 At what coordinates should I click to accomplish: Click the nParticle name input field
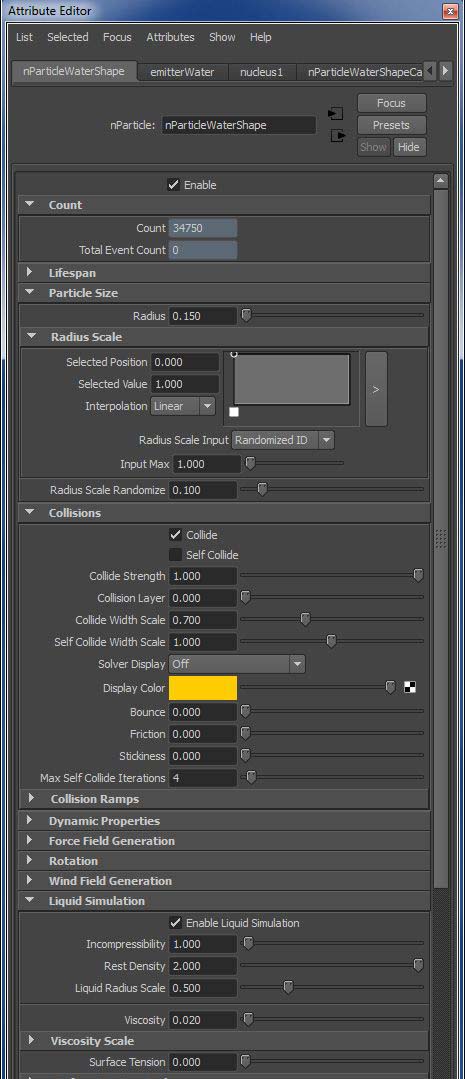(239, 125)
